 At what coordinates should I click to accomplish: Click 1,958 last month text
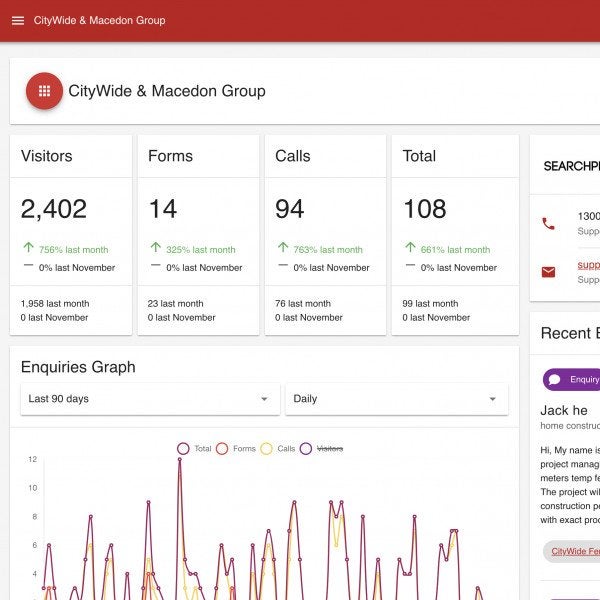pyautogui.click(x=55, y=303)
